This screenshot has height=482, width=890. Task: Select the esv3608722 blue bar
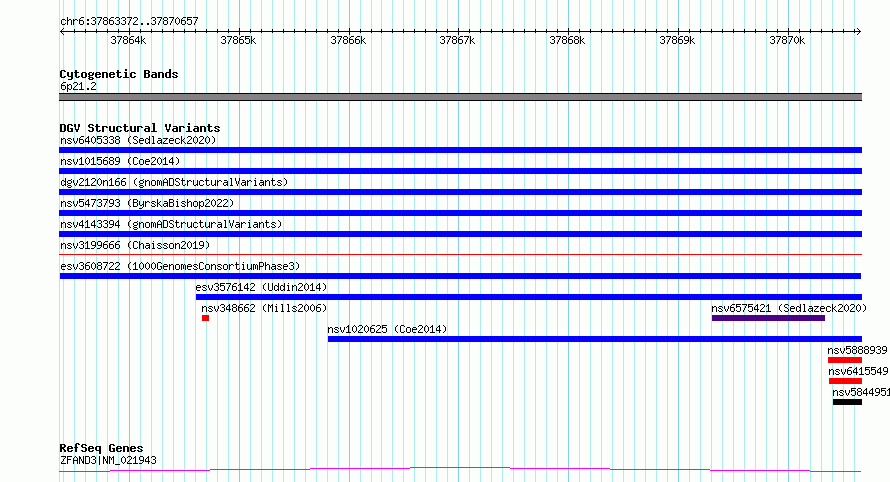460,276
